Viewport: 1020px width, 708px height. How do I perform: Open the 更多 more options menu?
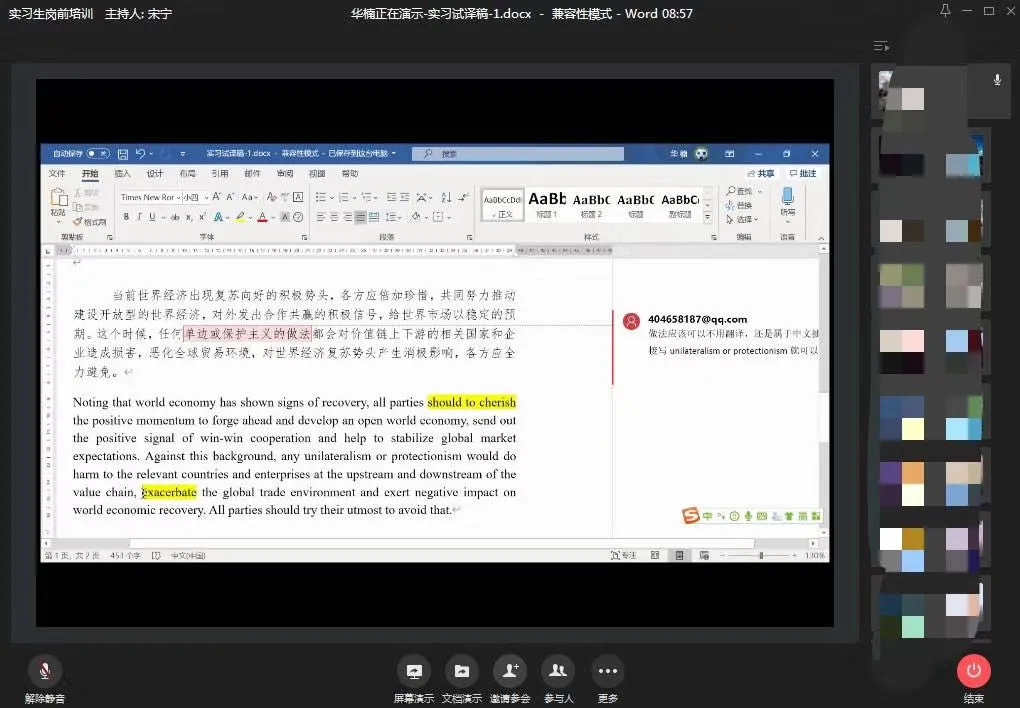(607, 671)
